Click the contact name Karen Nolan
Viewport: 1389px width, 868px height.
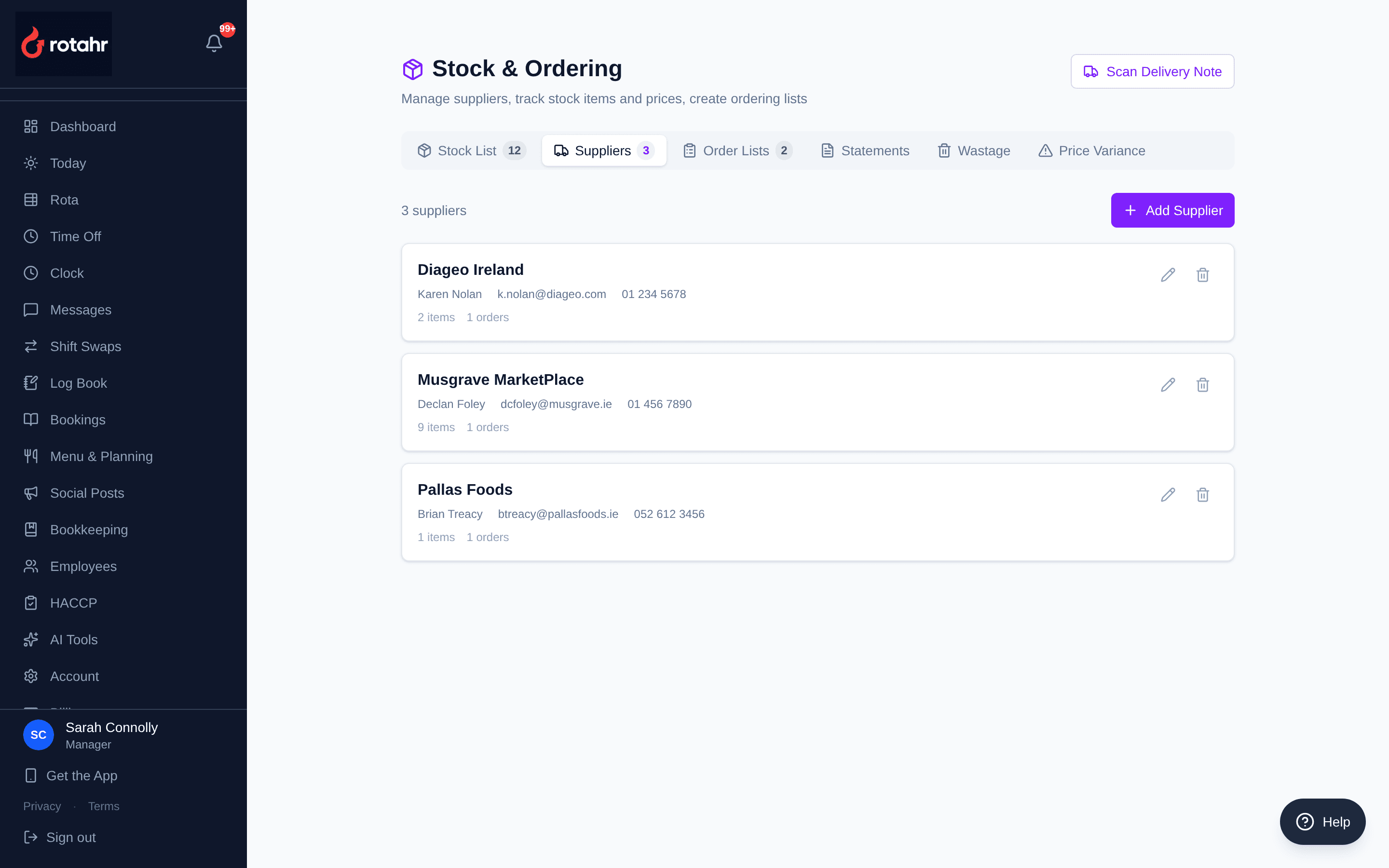coord(449,294)
